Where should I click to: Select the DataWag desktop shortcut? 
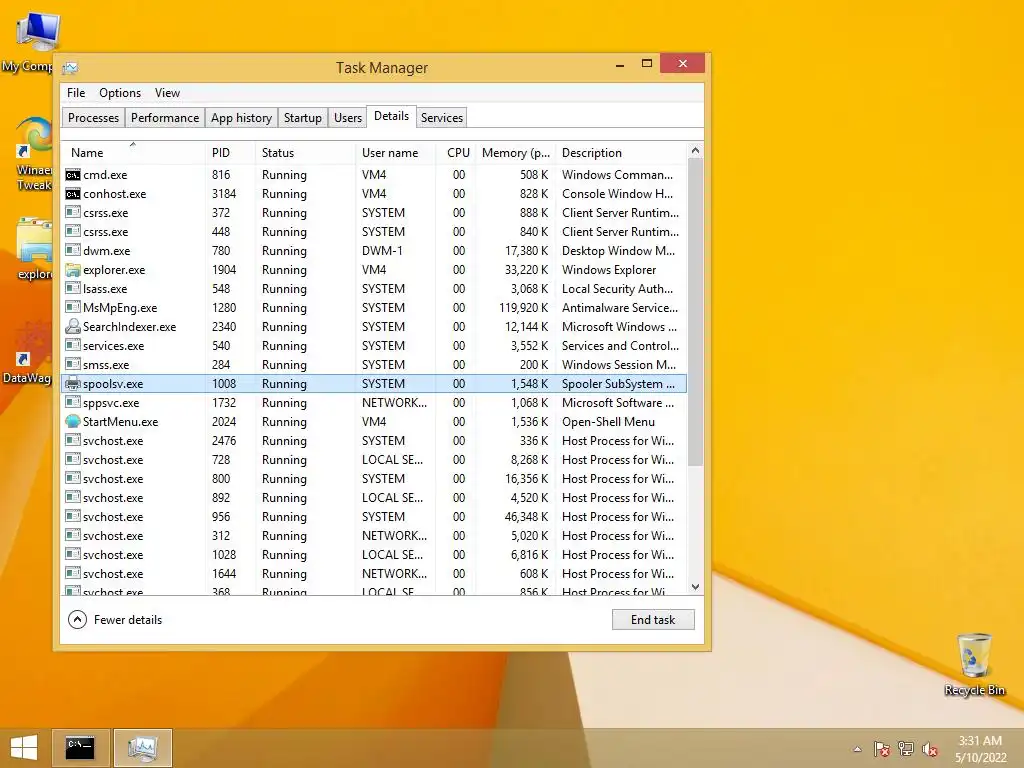27,351
